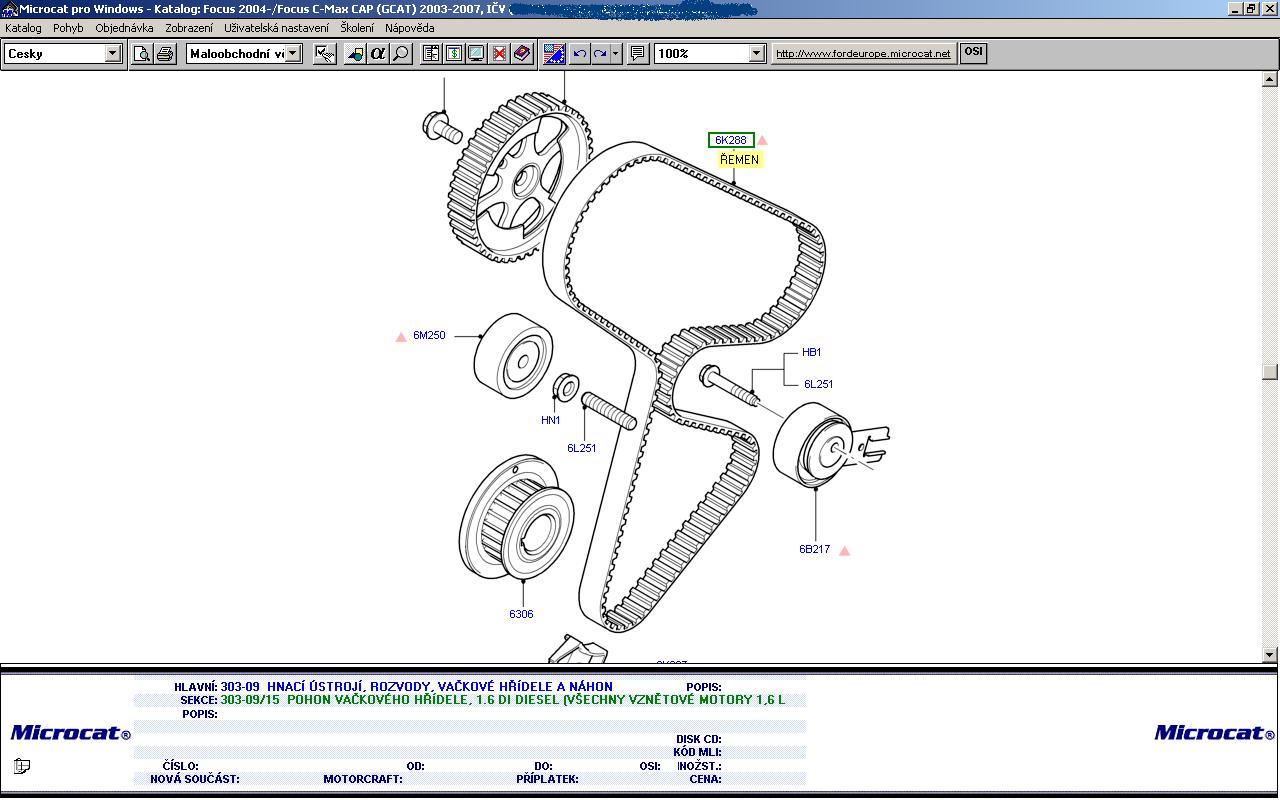Click the printer icon in toolbar
Viewport: 1280px width, 800px height.
[165, 54]
